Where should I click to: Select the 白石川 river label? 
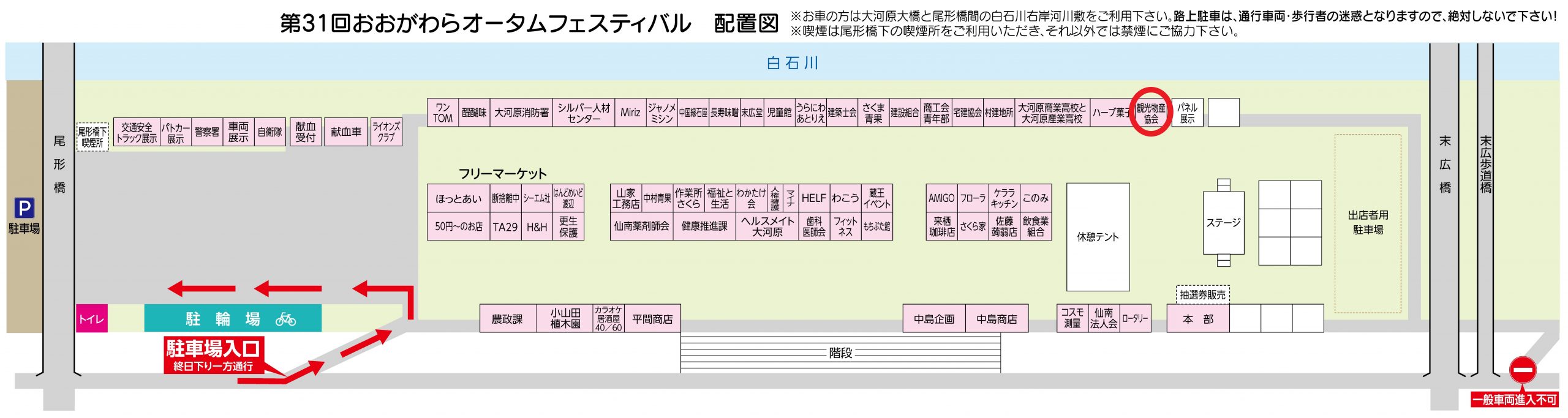tap(792, 63)
